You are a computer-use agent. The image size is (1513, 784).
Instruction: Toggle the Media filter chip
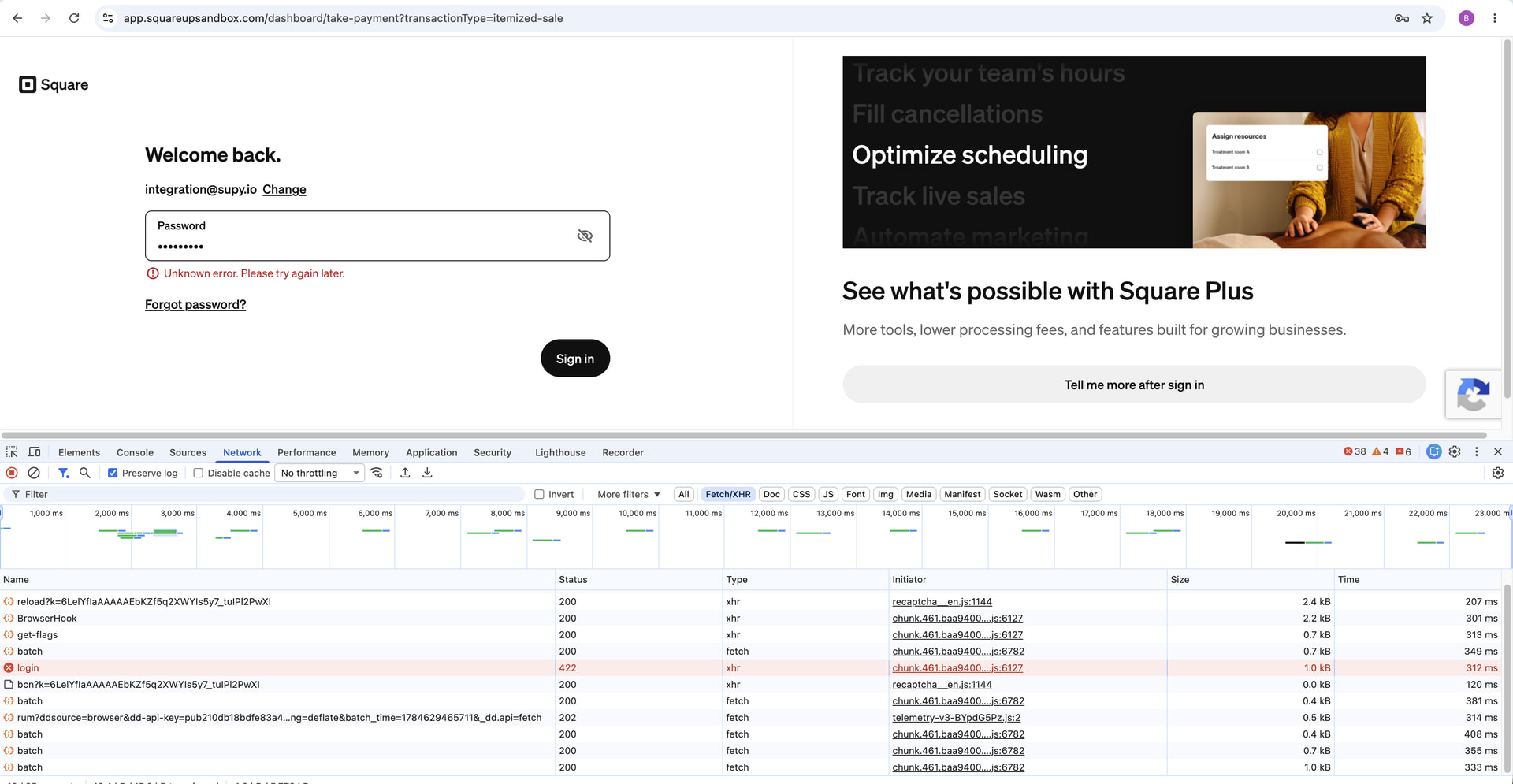click(x=919, y=494)
